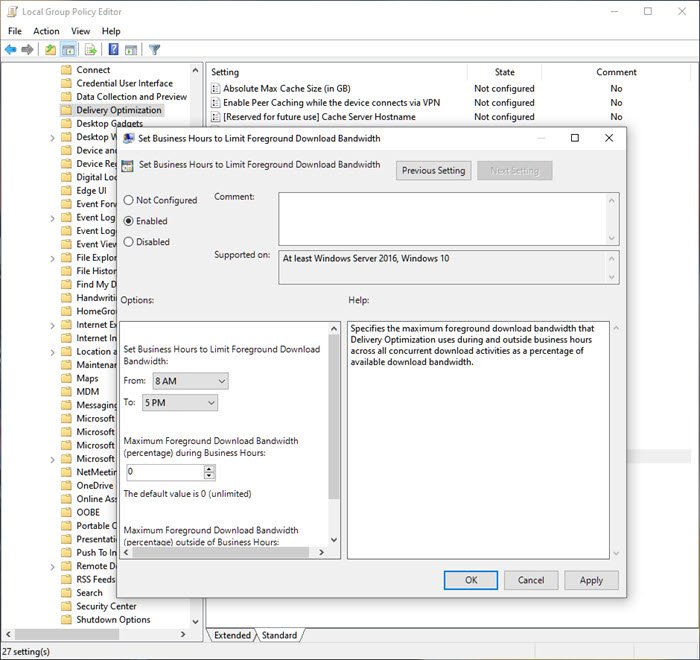Open the Action menu
This screenshot has height=660, width=700.
(46, 31)
